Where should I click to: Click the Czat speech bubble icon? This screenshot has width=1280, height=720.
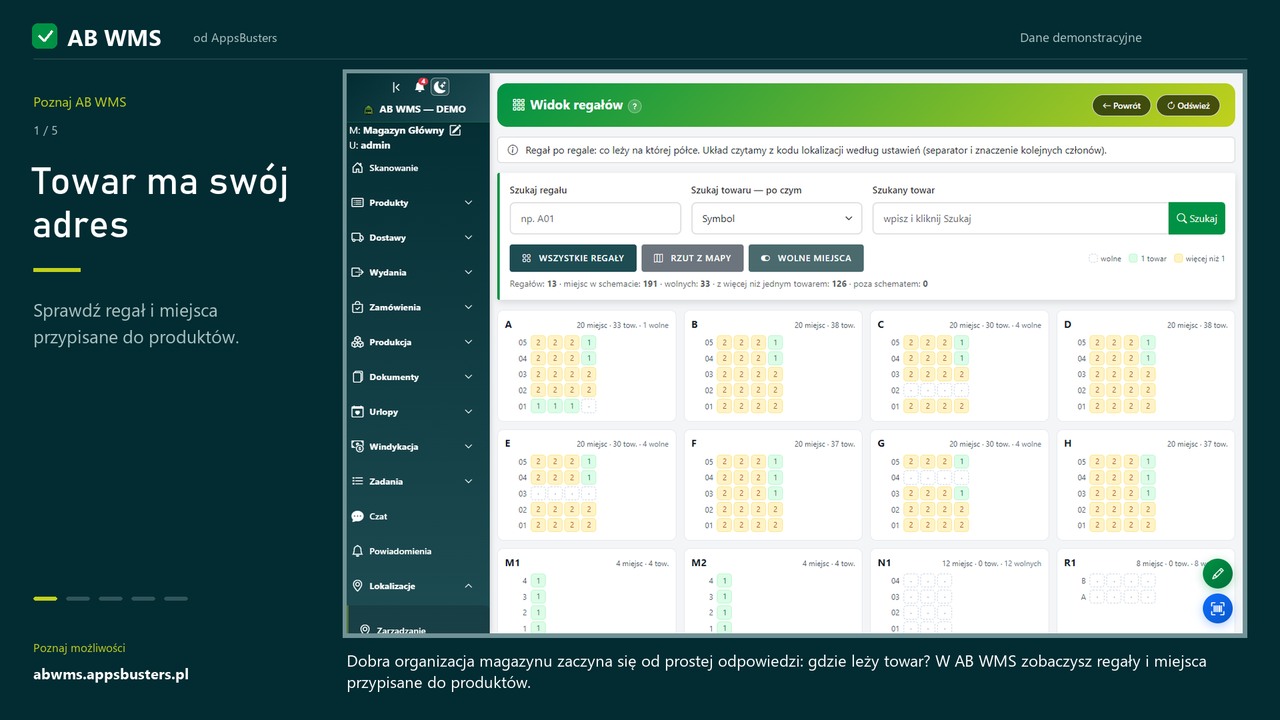[x=358, y=517]
